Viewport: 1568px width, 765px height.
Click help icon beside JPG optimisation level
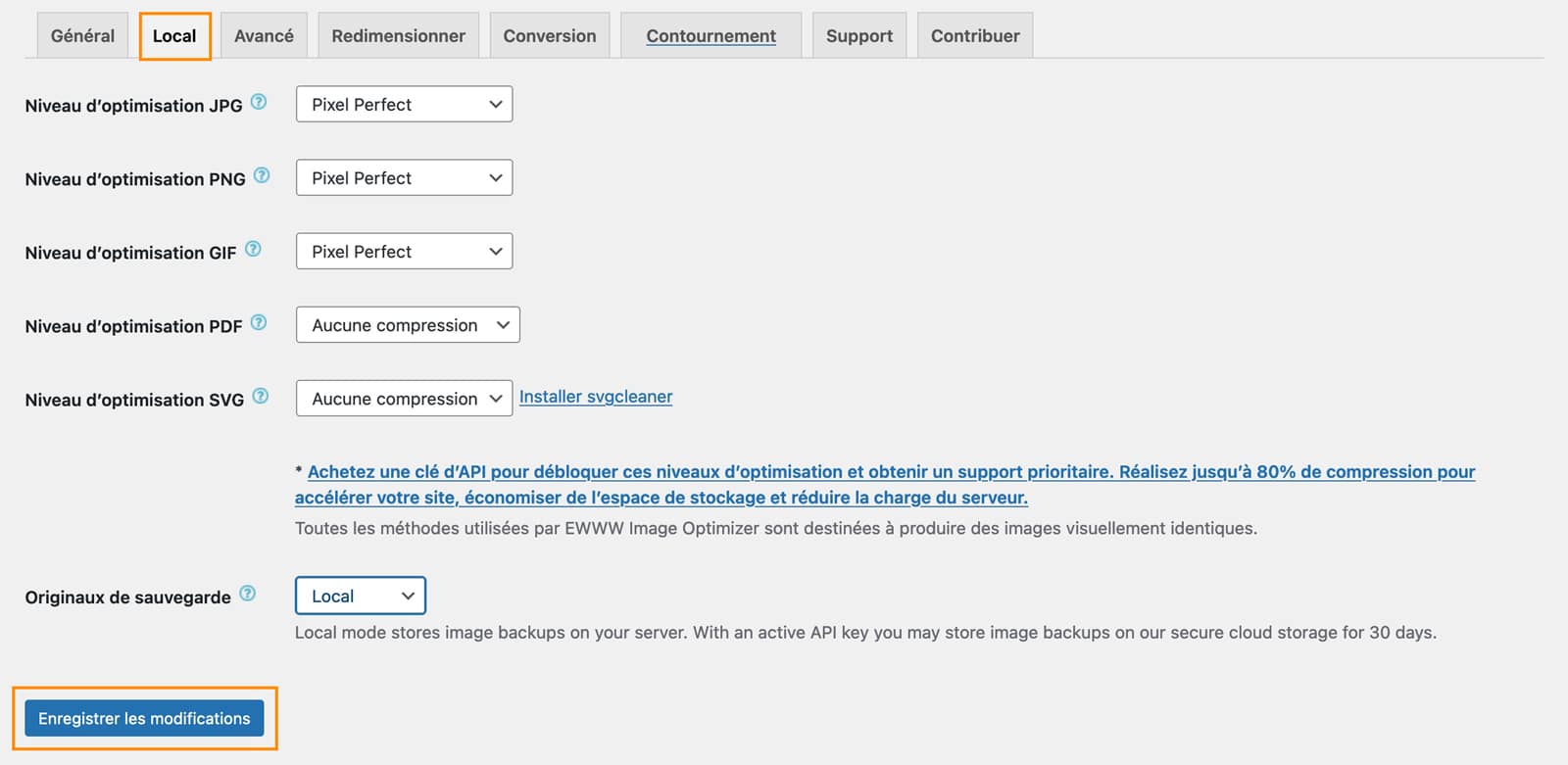point(259,102)
